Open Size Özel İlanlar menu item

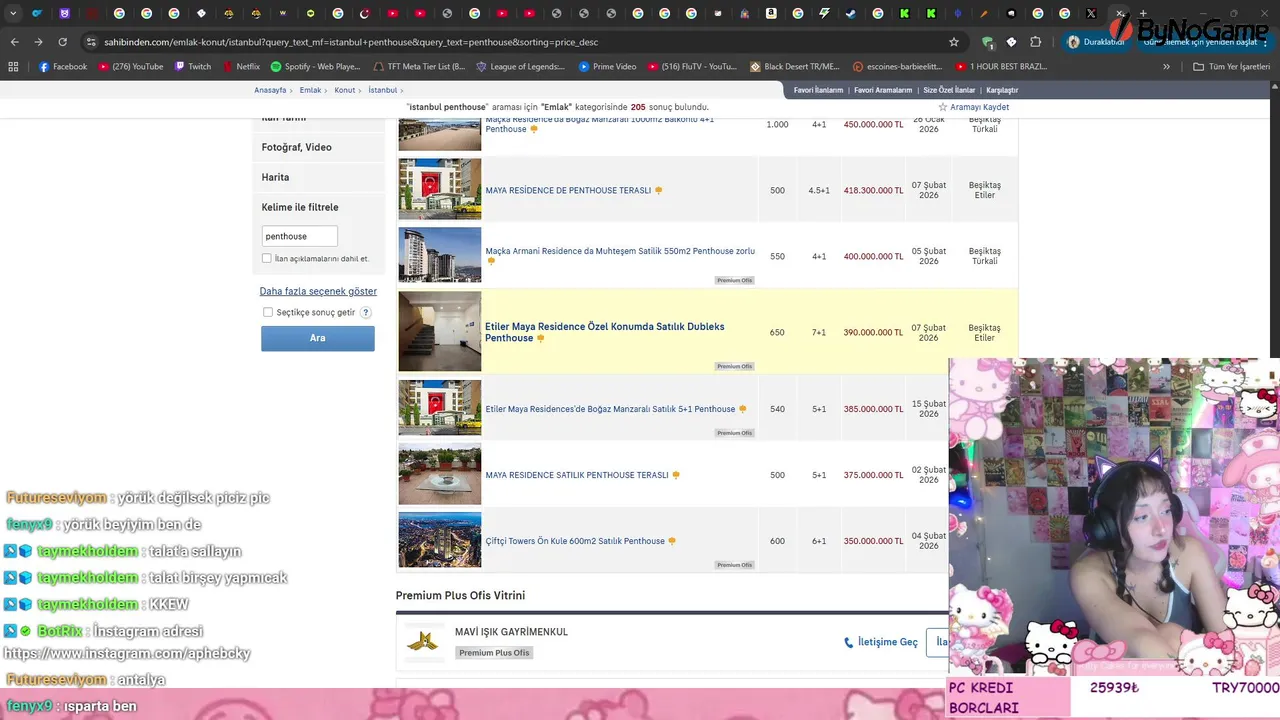pos(949,90)
